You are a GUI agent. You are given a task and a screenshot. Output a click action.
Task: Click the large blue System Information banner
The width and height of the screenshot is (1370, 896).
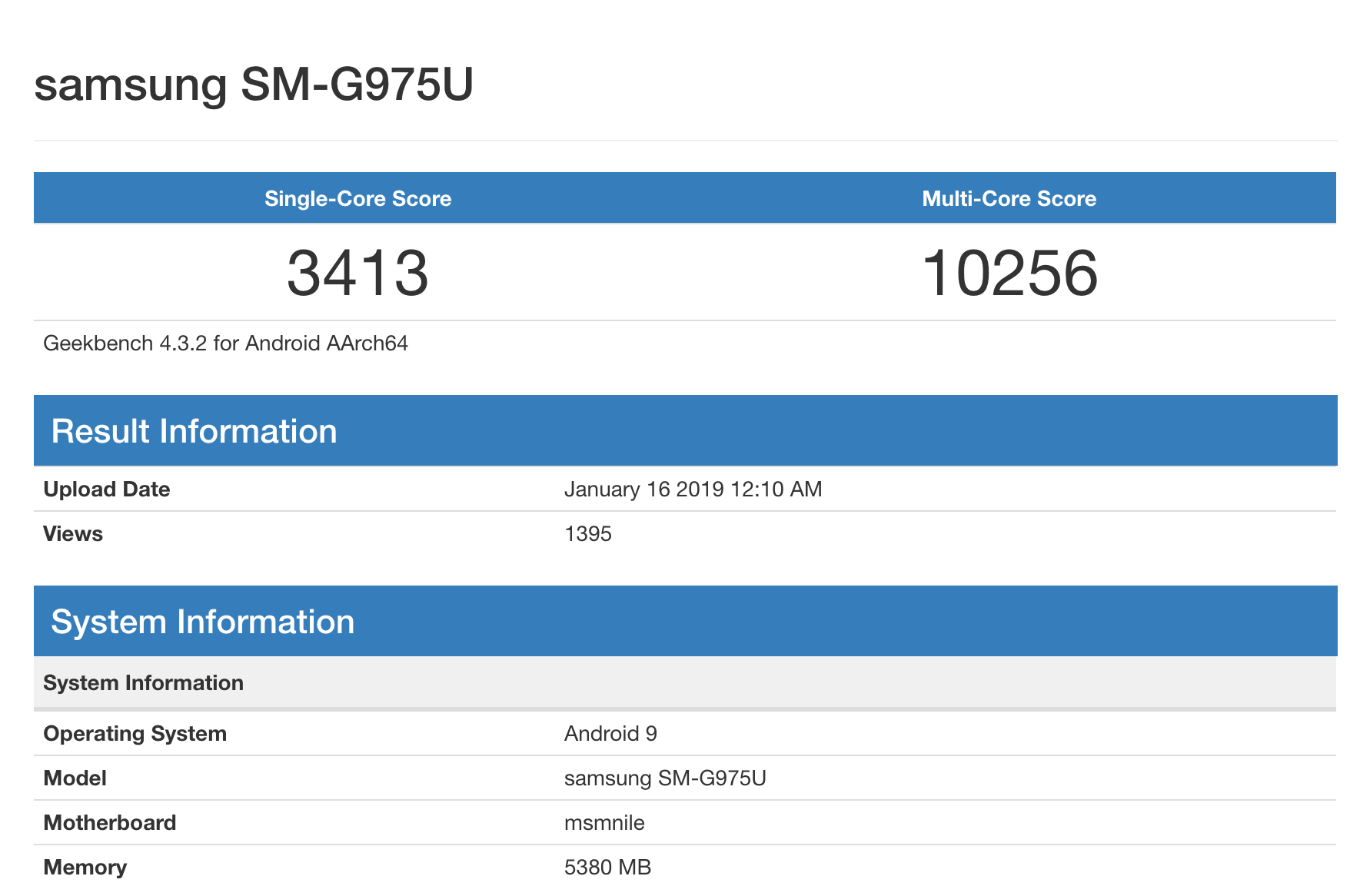pos(202,622)
